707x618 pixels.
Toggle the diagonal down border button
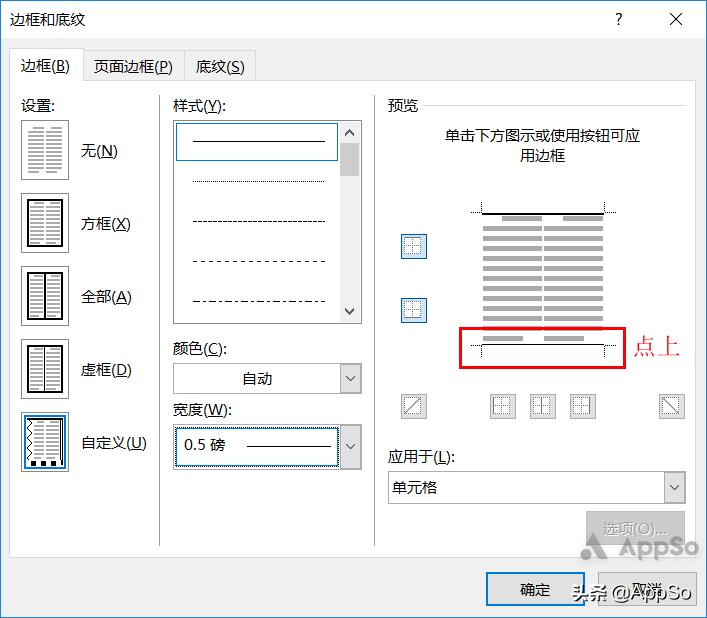pyautogui.click(x=671, y=406)
